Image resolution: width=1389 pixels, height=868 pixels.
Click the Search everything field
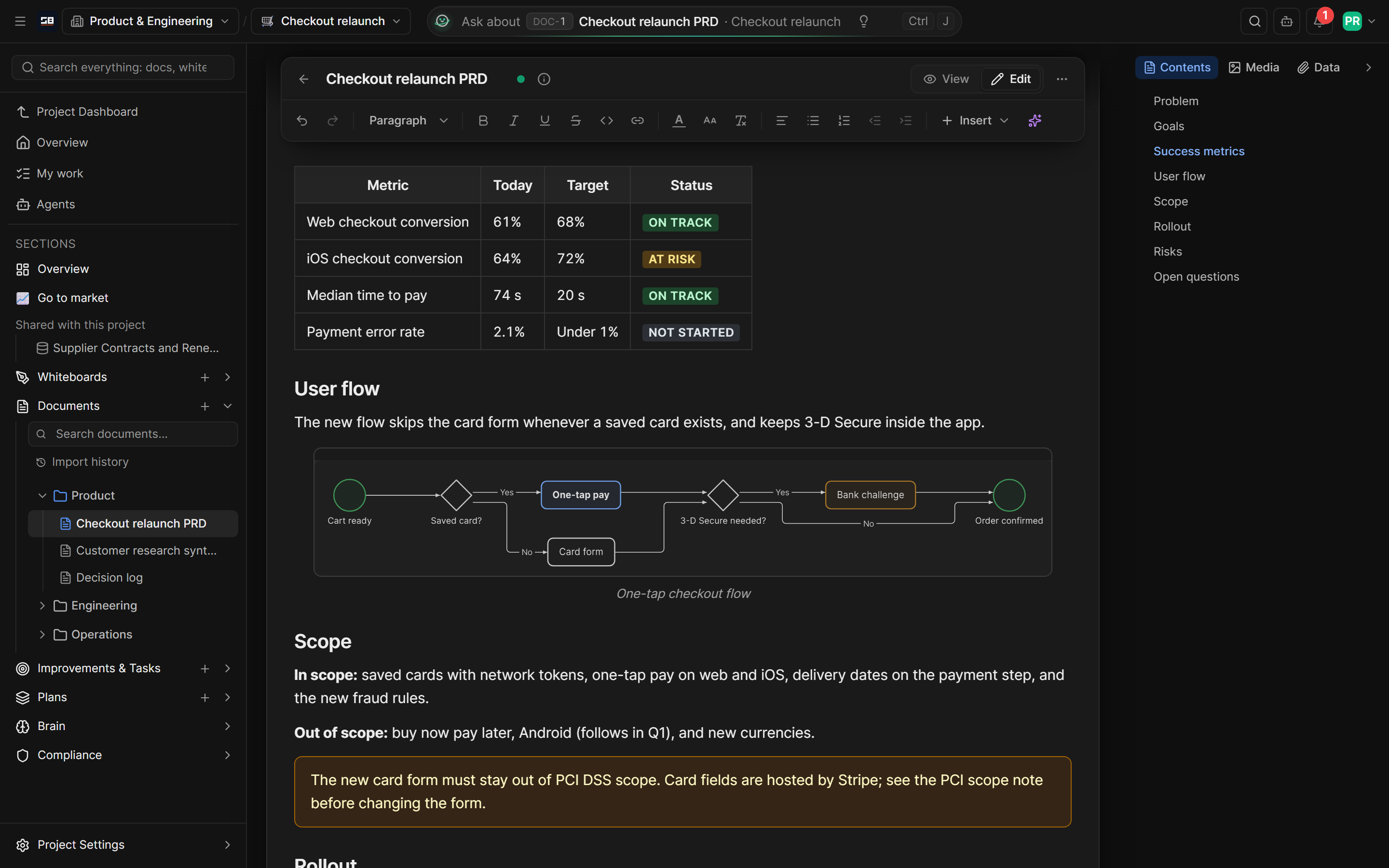[x=123, y=68]
